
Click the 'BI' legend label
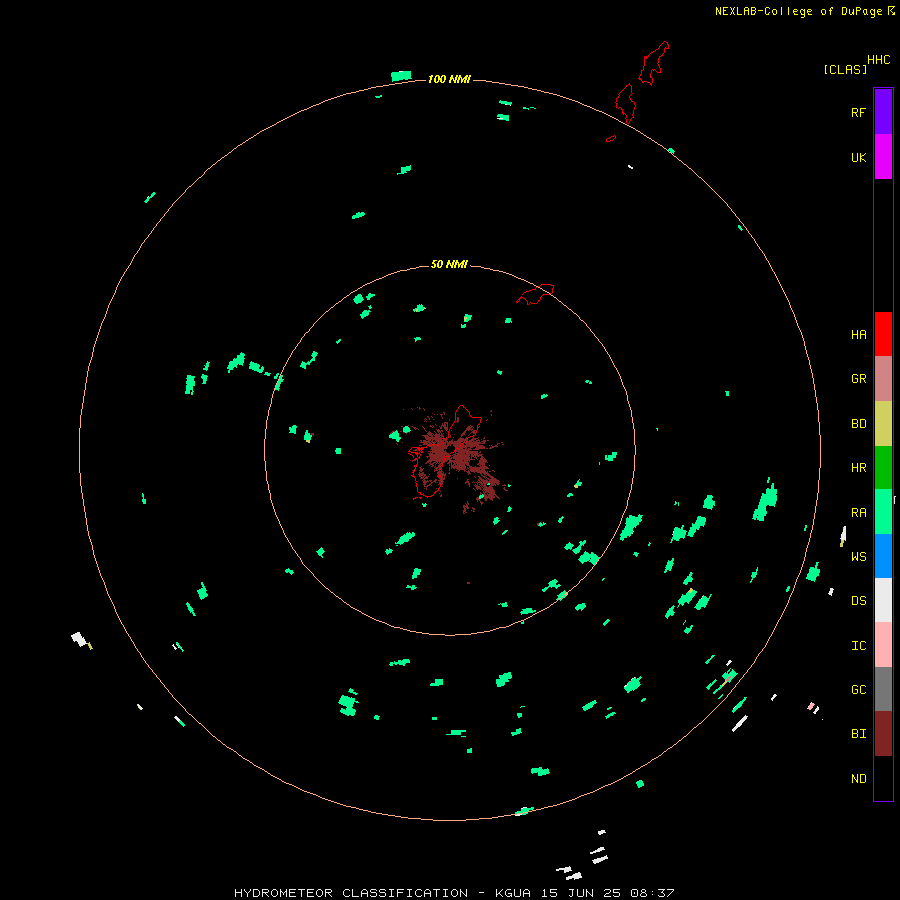click(858, 734)
